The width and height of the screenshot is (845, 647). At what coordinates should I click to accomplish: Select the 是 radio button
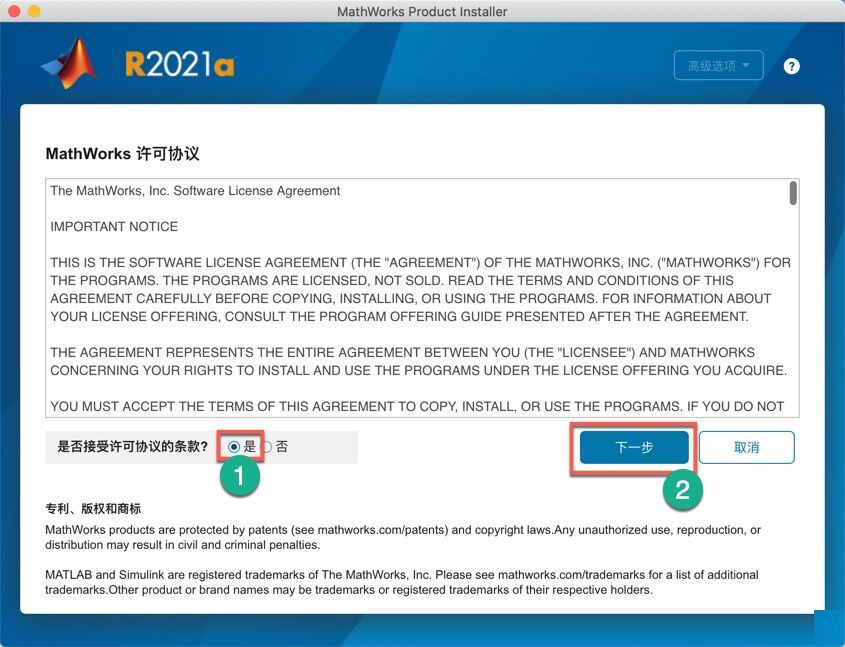[x=234, y=447]
